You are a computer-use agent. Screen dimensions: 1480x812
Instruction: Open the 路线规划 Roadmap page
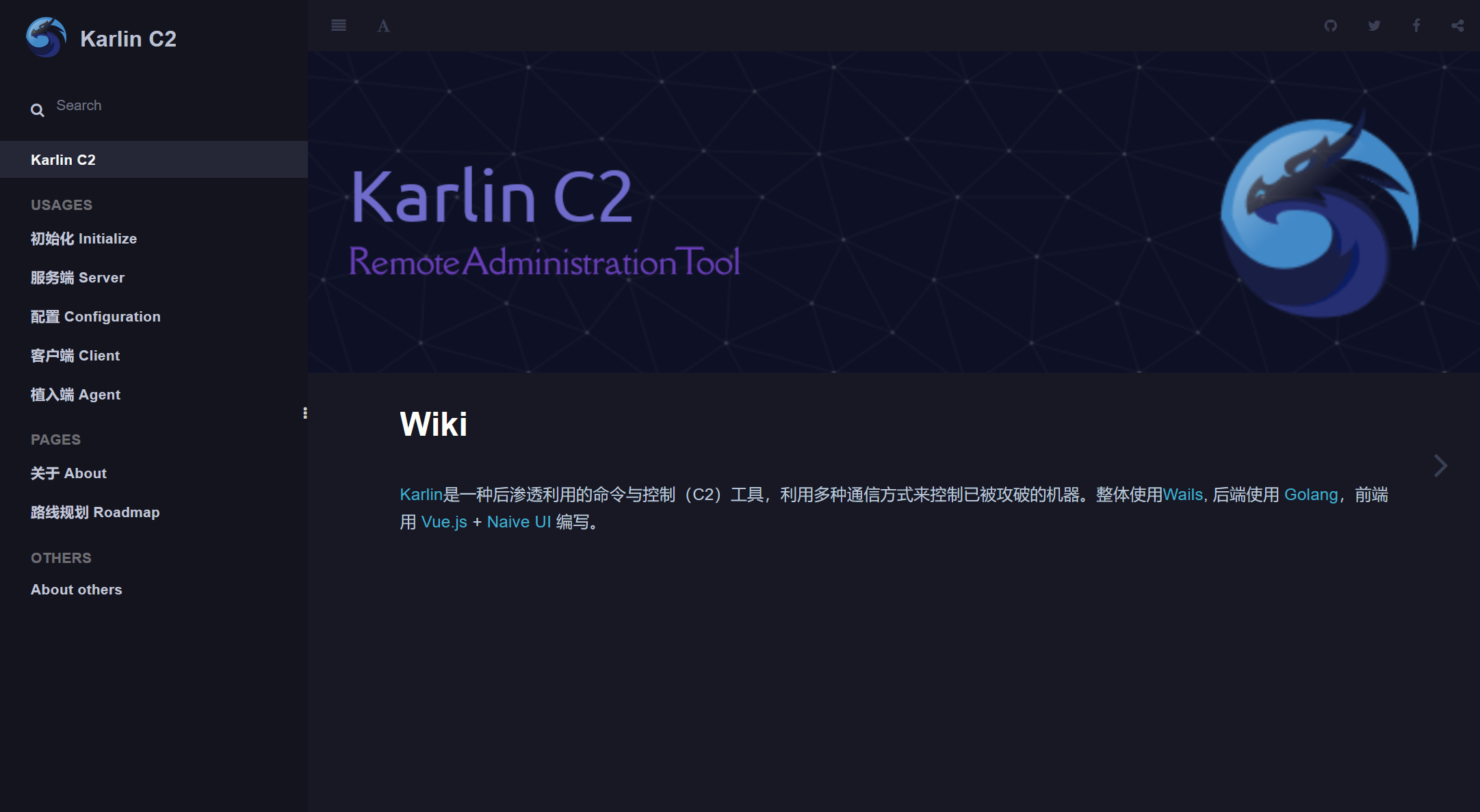point(95,512)
